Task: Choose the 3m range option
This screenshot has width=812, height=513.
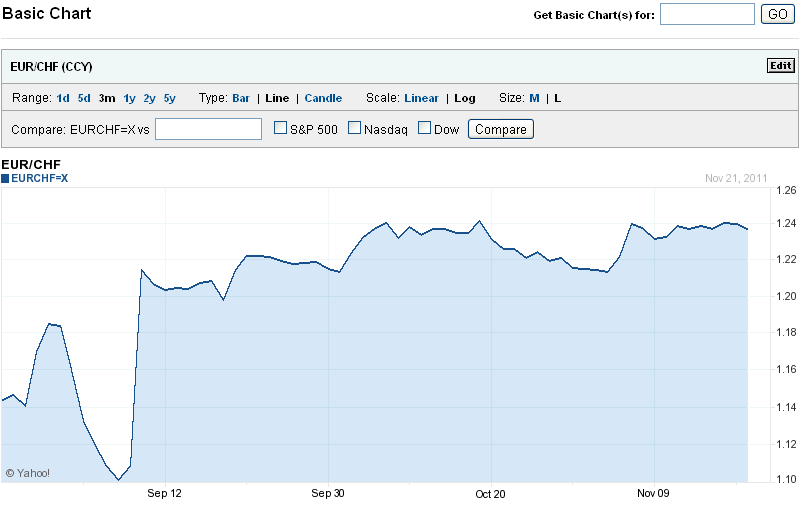Action: pos(107,98)
